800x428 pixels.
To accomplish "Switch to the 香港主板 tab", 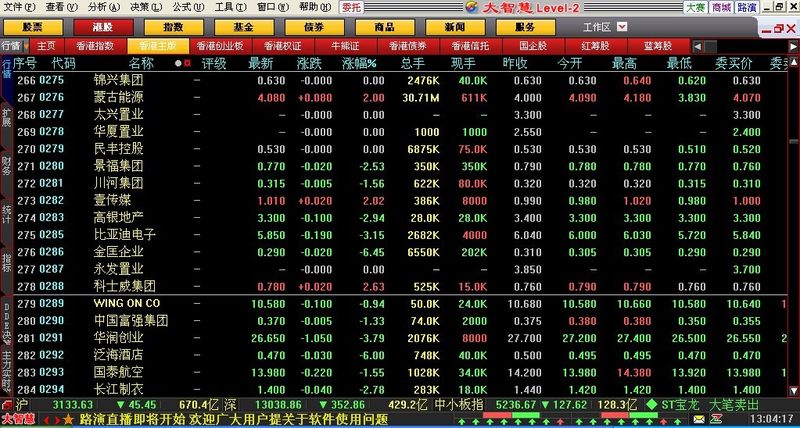I will (x=158, y=46).
